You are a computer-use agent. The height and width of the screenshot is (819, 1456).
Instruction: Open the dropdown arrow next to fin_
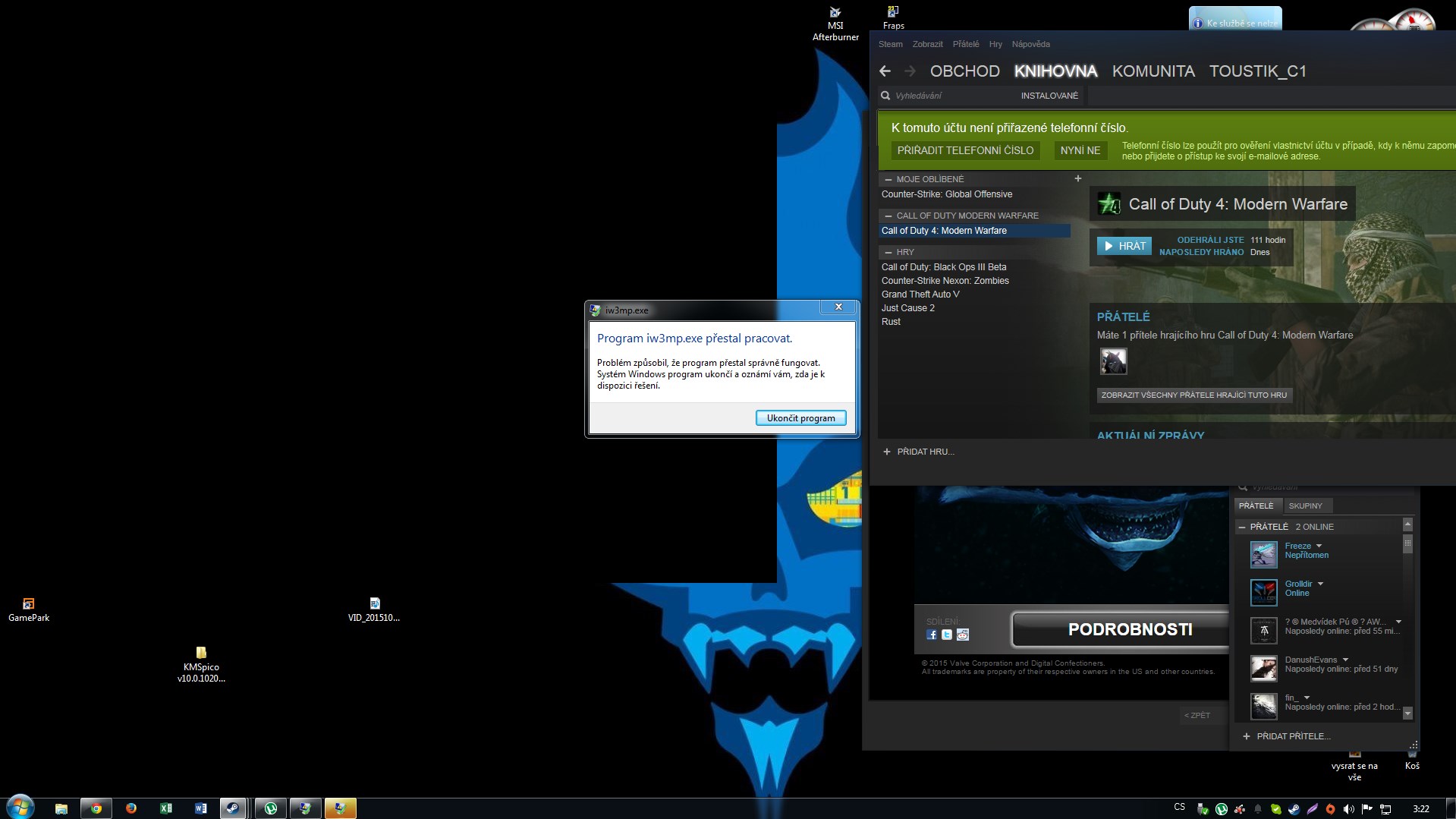[1307, 698]
